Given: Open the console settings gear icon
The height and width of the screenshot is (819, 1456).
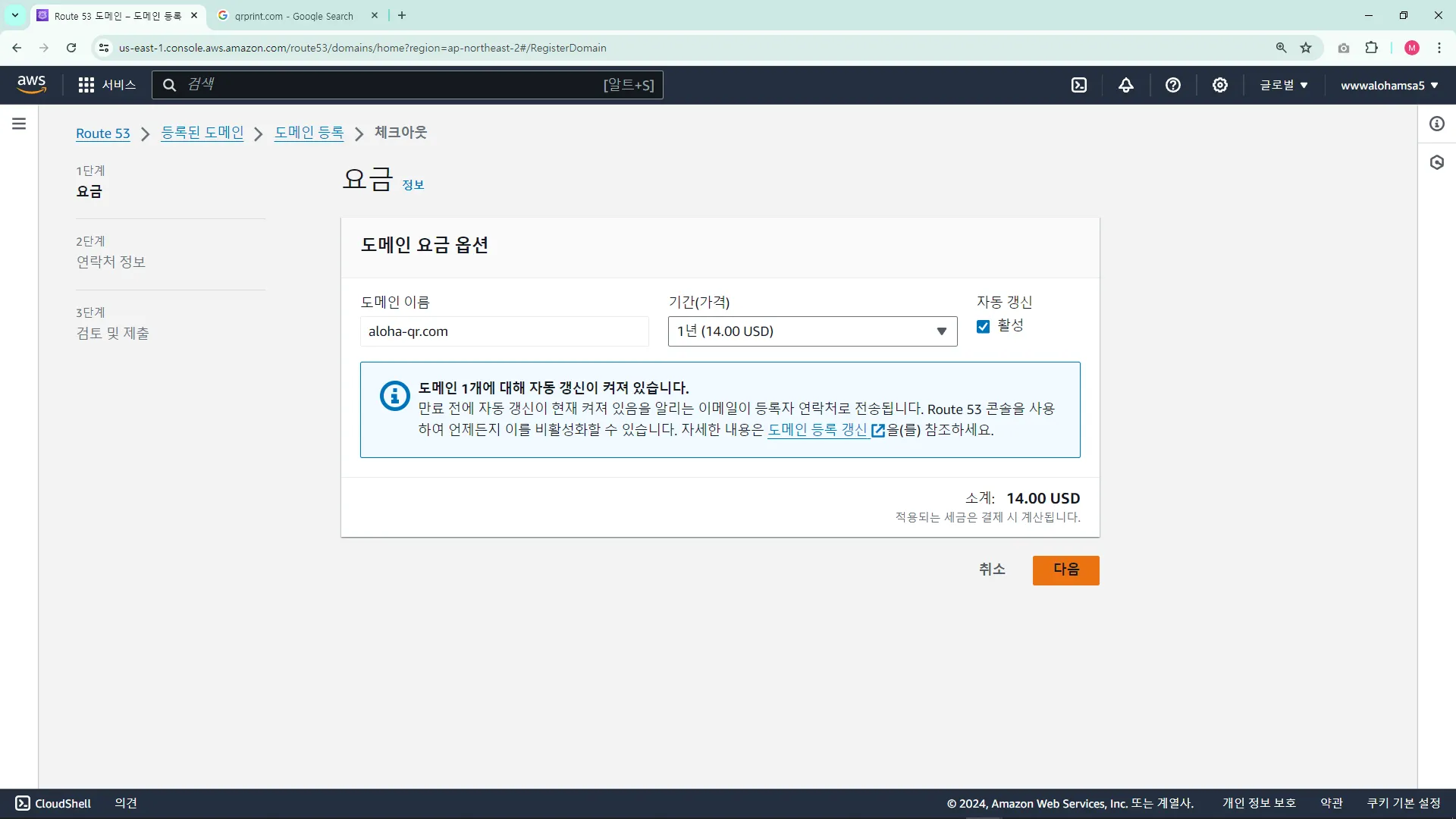Looking at the screenshot, I should point(1220,85).
